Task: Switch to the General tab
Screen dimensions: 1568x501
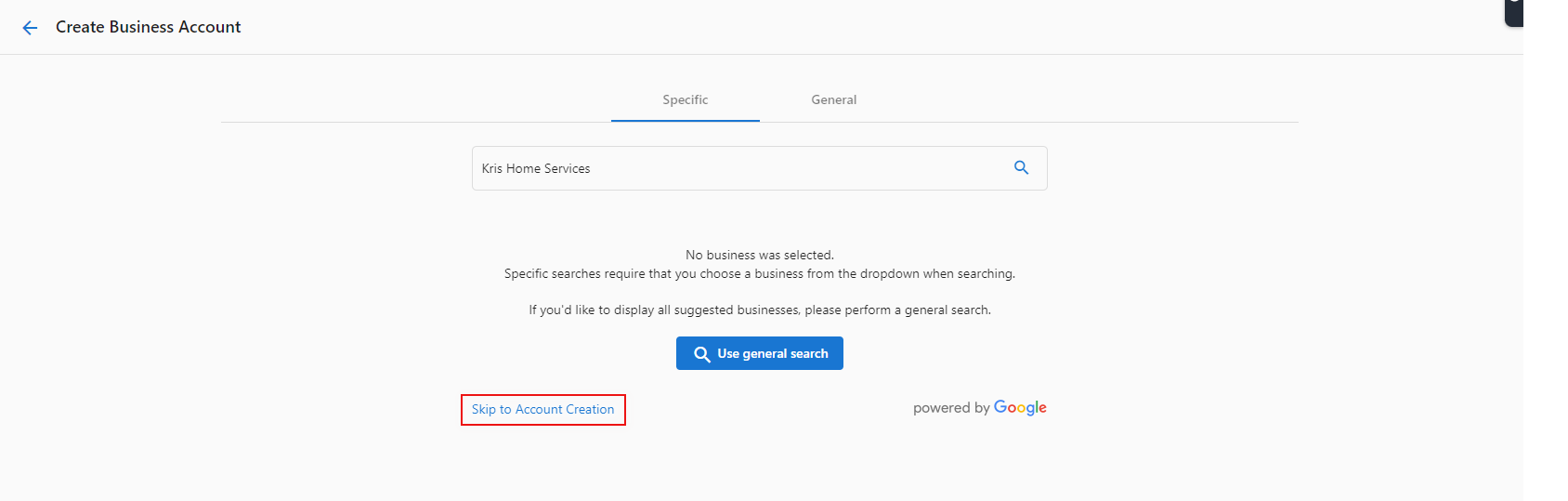Action: point(834,99)
